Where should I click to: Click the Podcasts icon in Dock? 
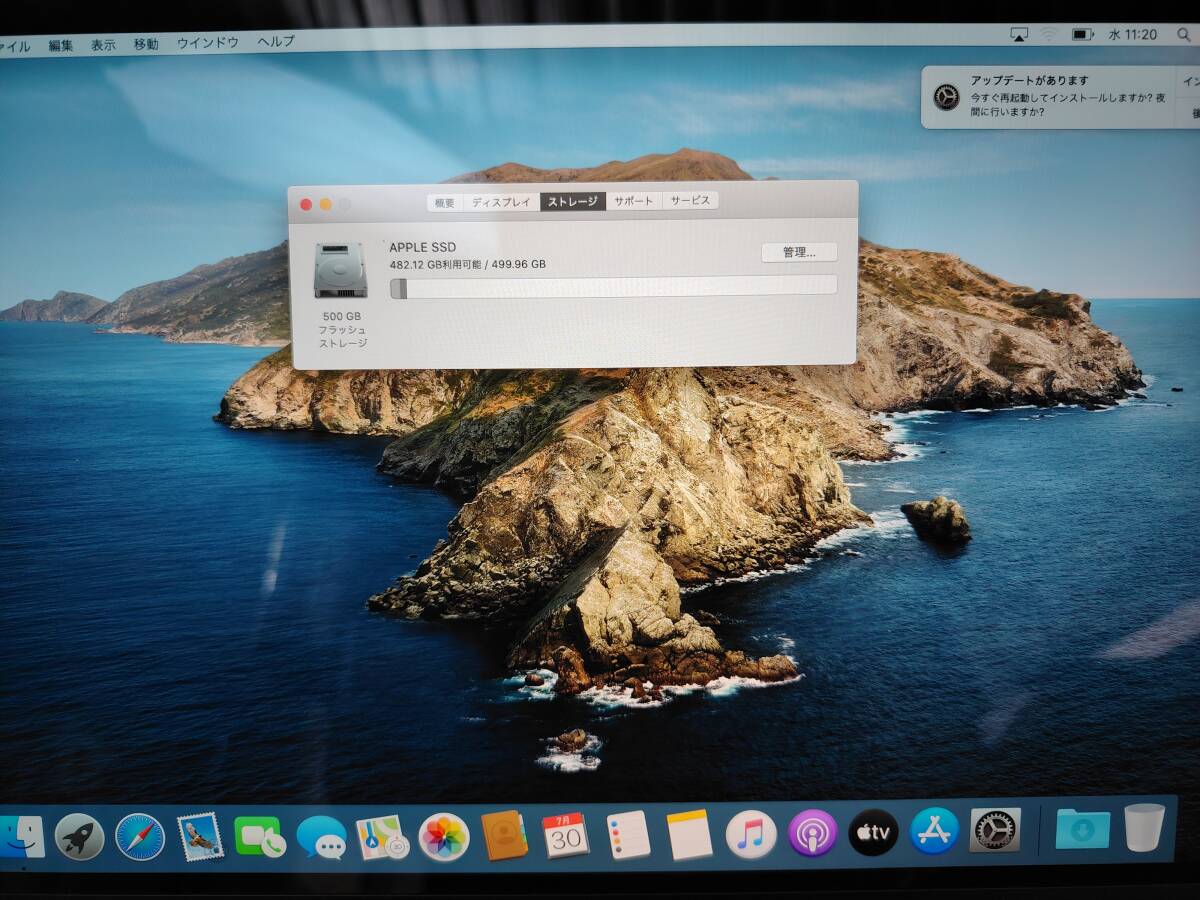[x=812, y=833]
